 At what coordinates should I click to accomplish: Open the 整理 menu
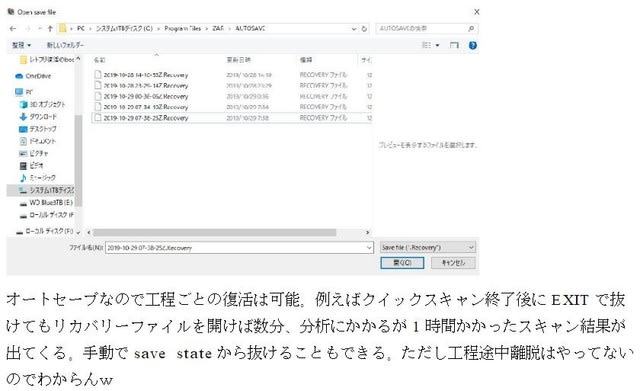point(21,45)
